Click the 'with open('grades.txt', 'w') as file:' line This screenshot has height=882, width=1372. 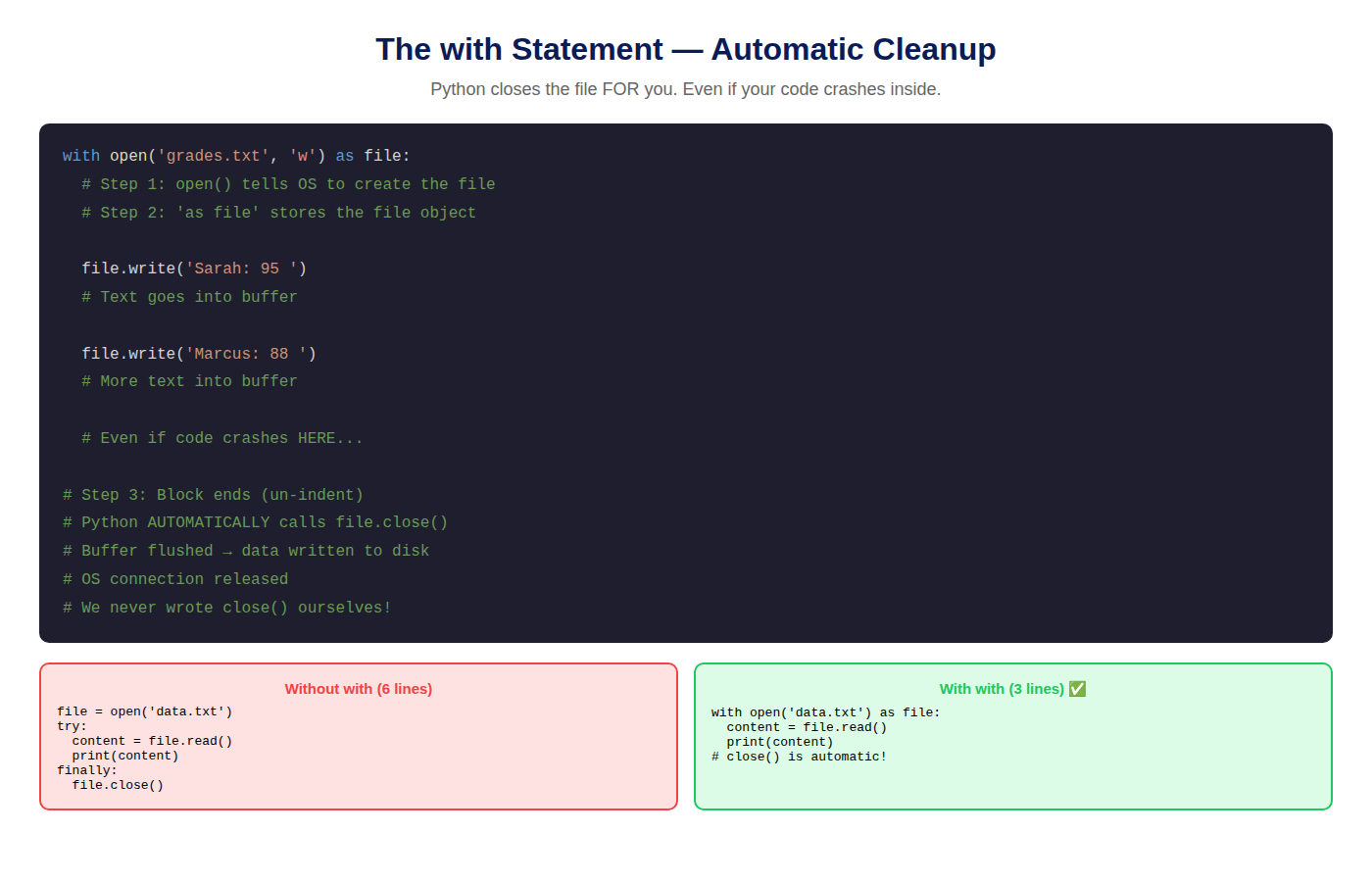tap(236, 156)
